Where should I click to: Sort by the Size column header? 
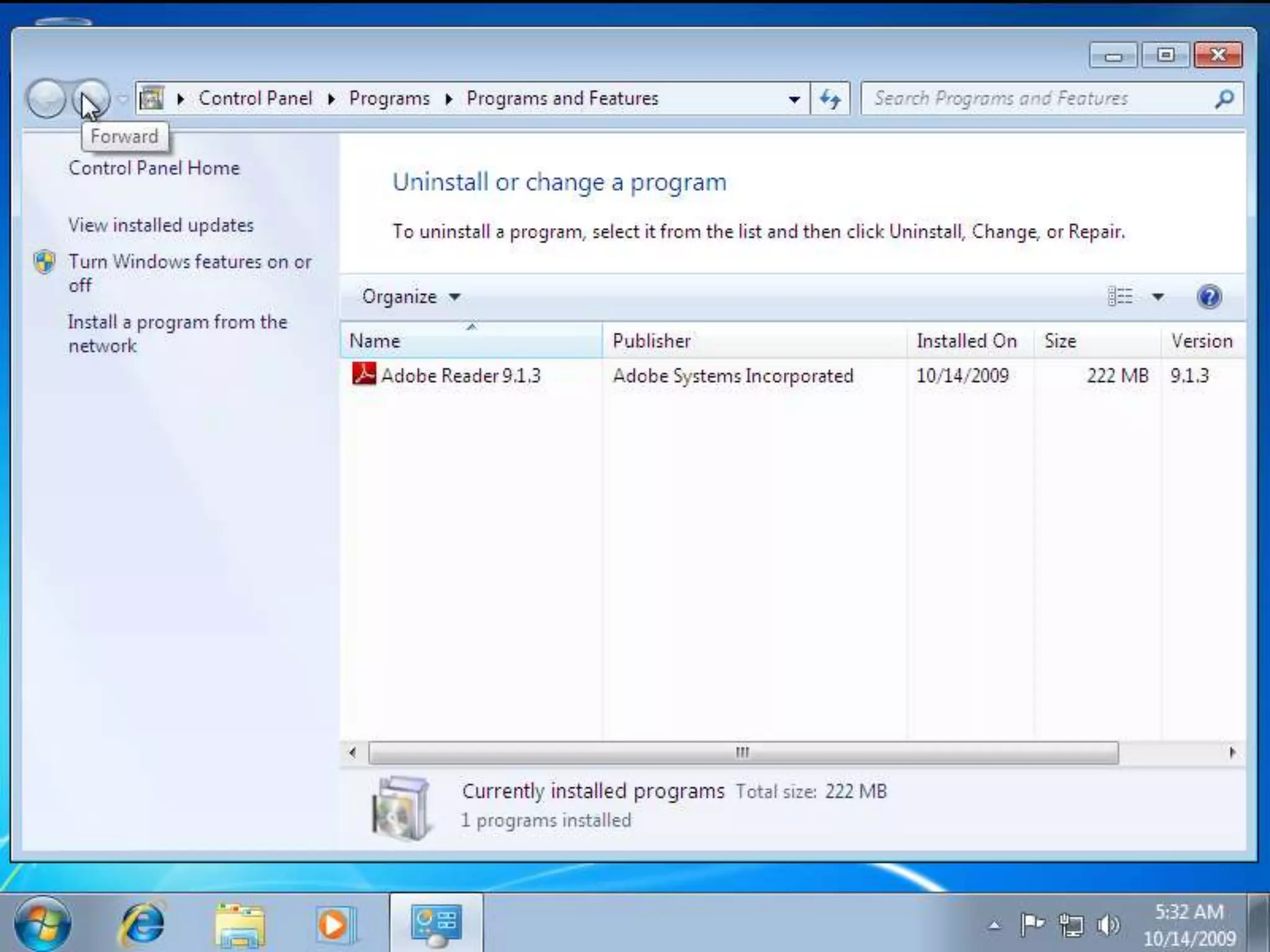1098,340
